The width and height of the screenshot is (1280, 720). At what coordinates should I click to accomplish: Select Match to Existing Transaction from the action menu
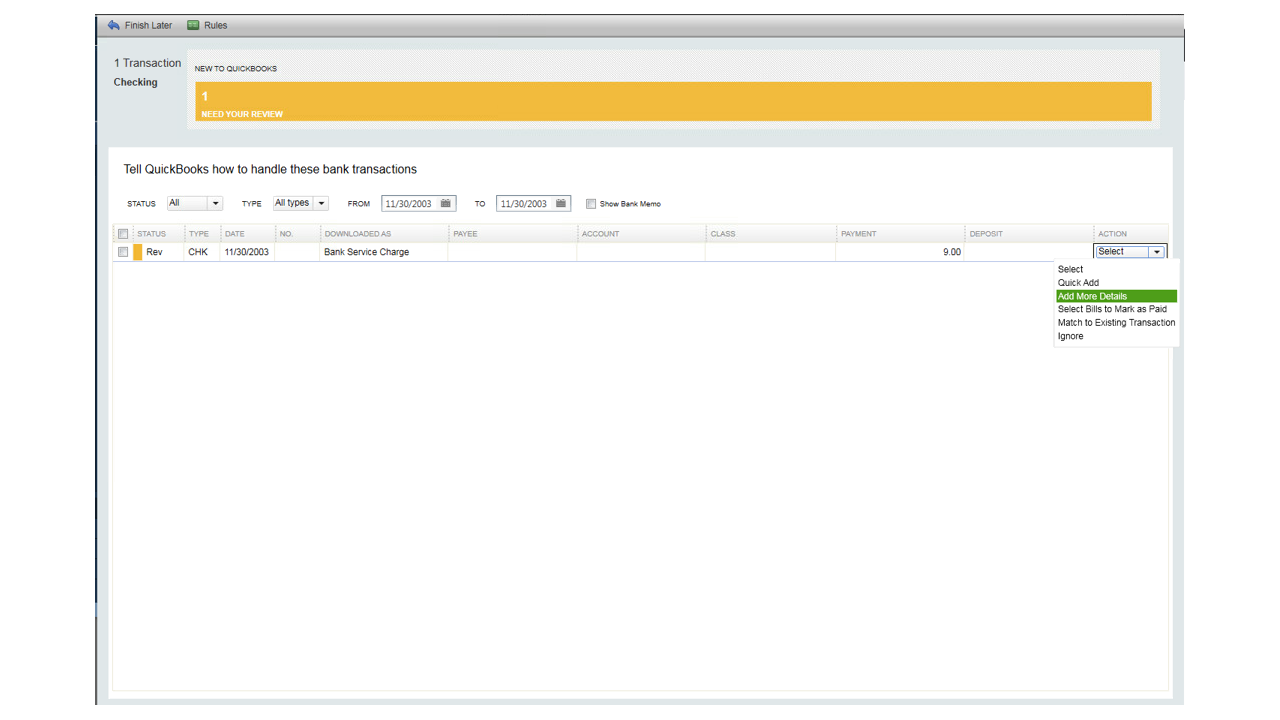(1115, 322)
